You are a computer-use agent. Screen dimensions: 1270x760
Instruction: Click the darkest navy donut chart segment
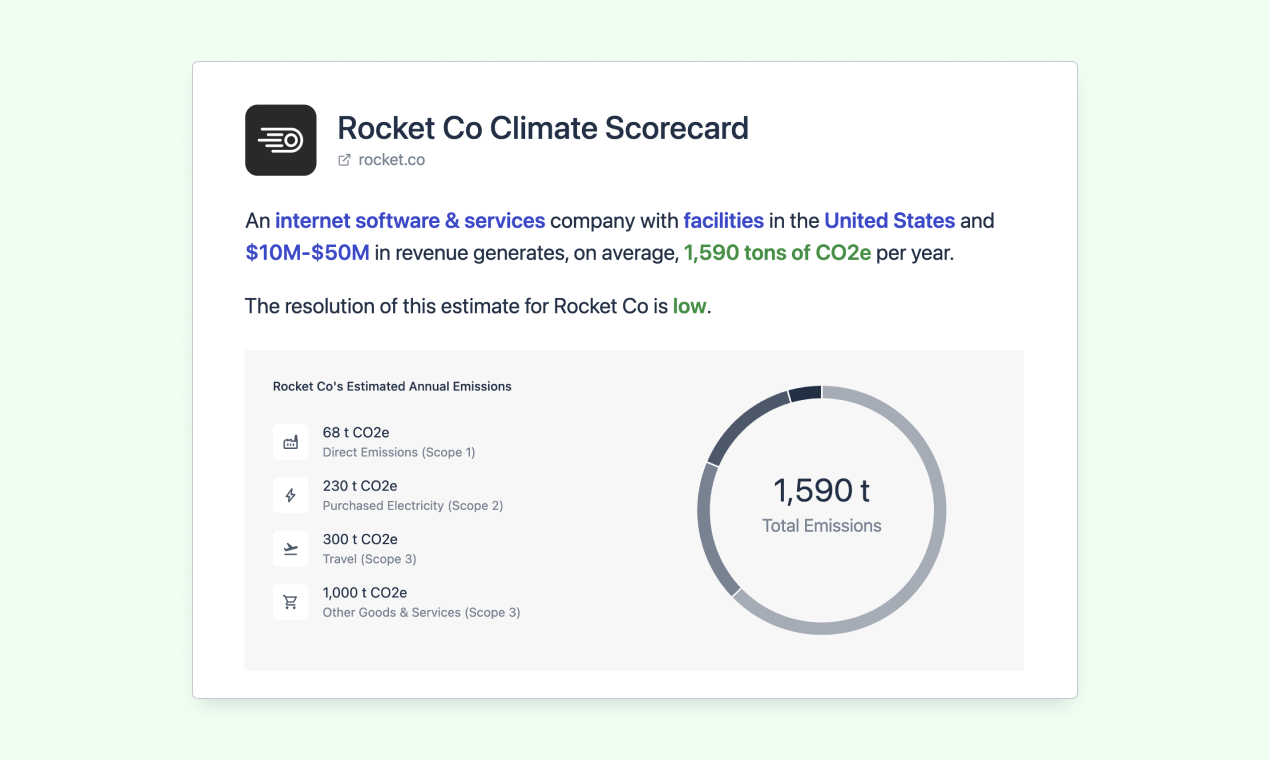(x=805, y=394)
